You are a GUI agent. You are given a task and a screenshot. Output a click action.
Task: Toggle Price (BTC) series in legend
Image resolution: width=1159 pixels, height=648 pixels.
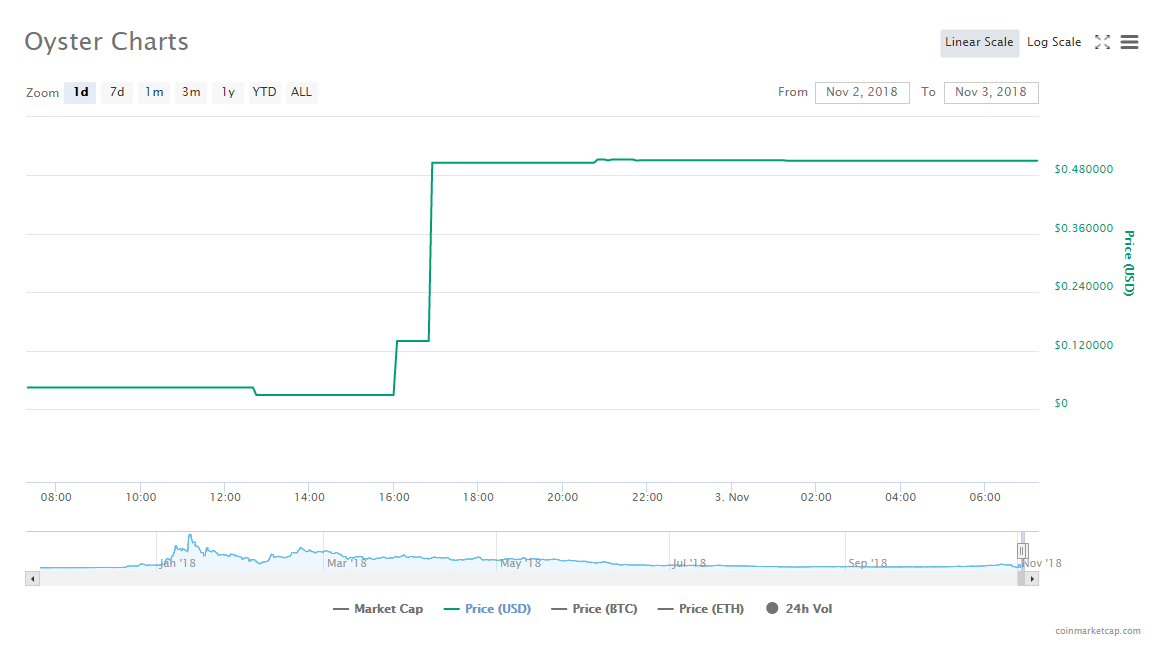(594, 609)
